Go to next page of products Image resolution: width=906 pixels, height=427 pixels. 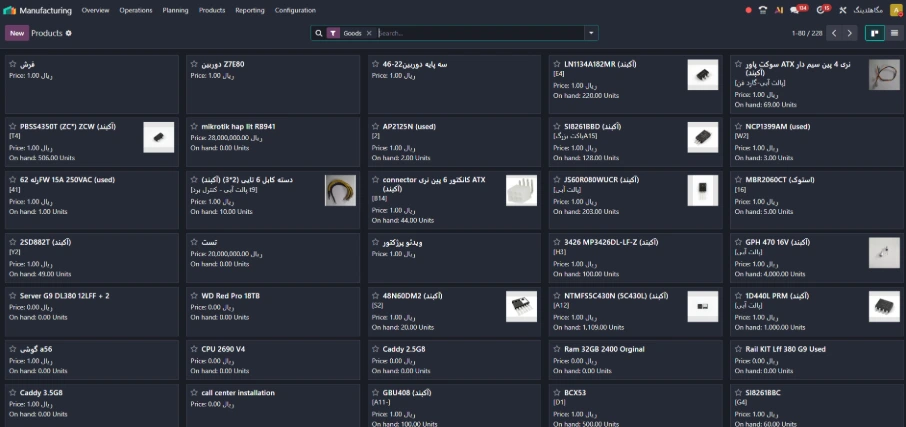[x=851, y=33]
